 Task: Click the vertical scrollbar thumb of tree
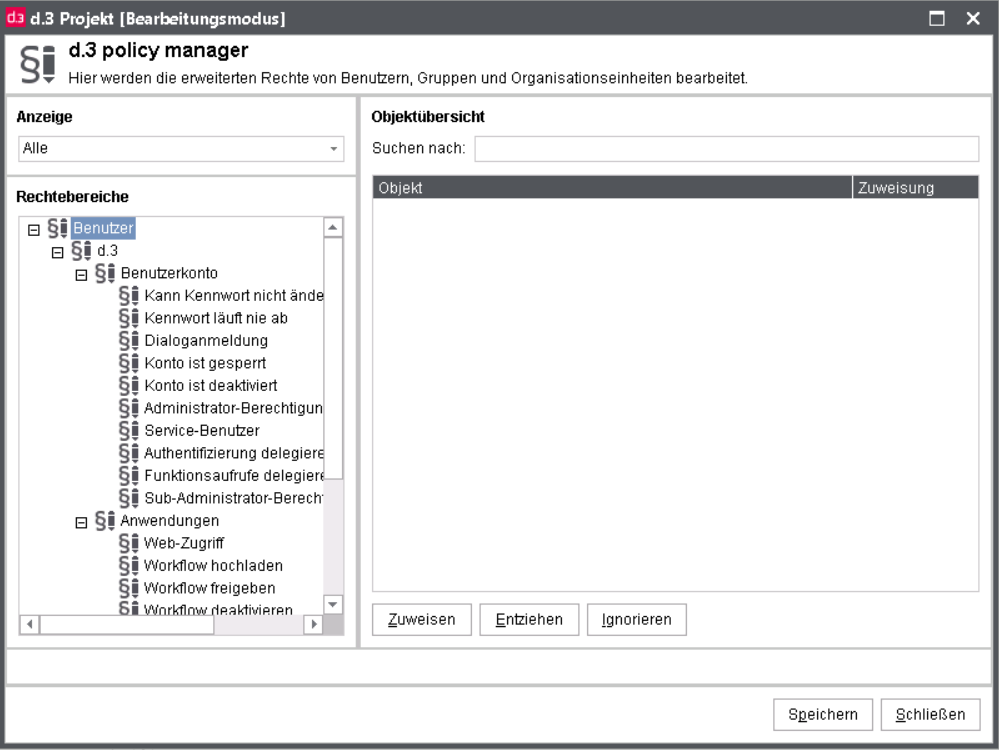pyautogui.click(x=333, y=358)
